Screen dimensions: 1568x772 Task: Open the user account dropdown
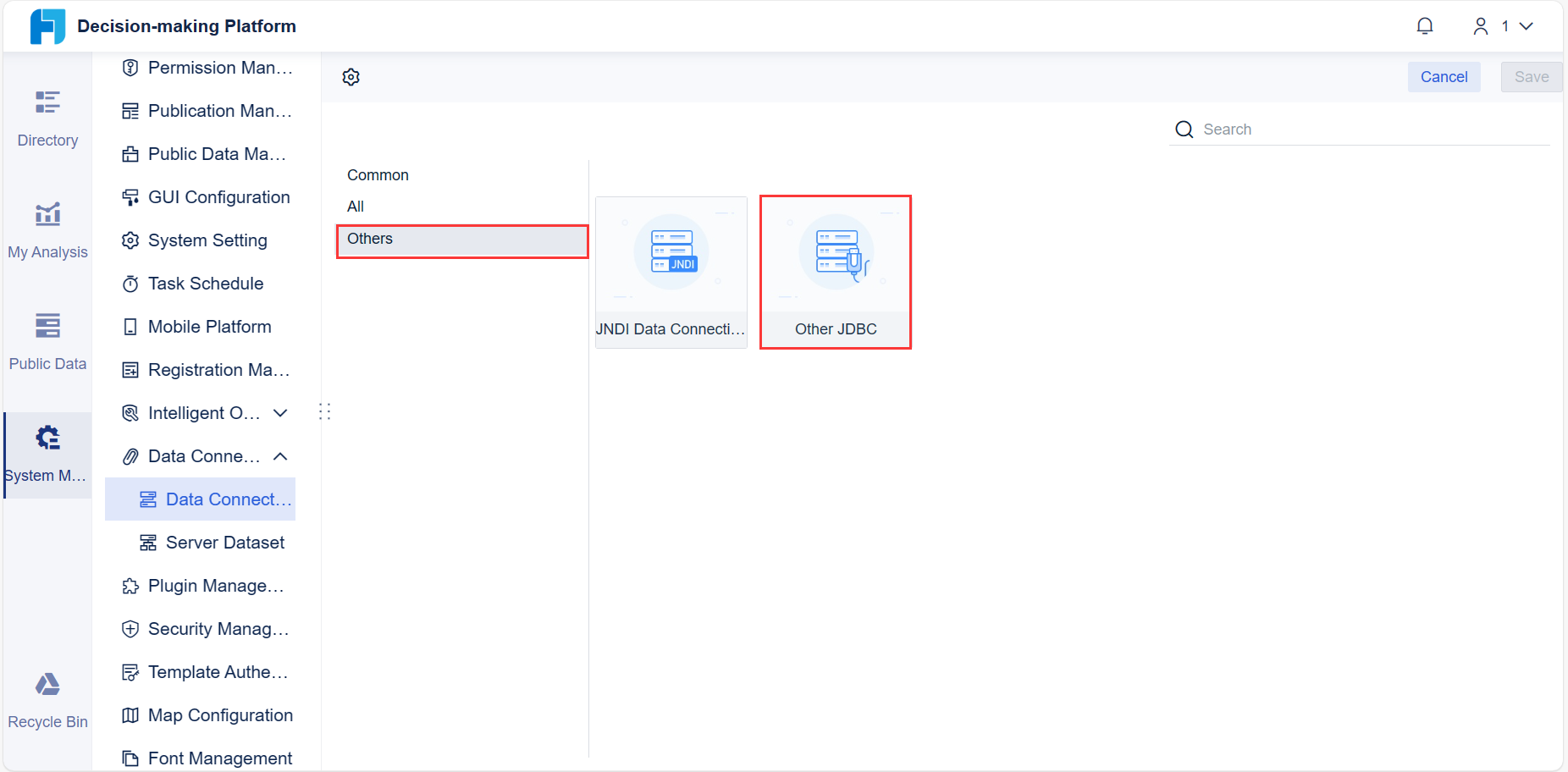(x=1504, y=26)
